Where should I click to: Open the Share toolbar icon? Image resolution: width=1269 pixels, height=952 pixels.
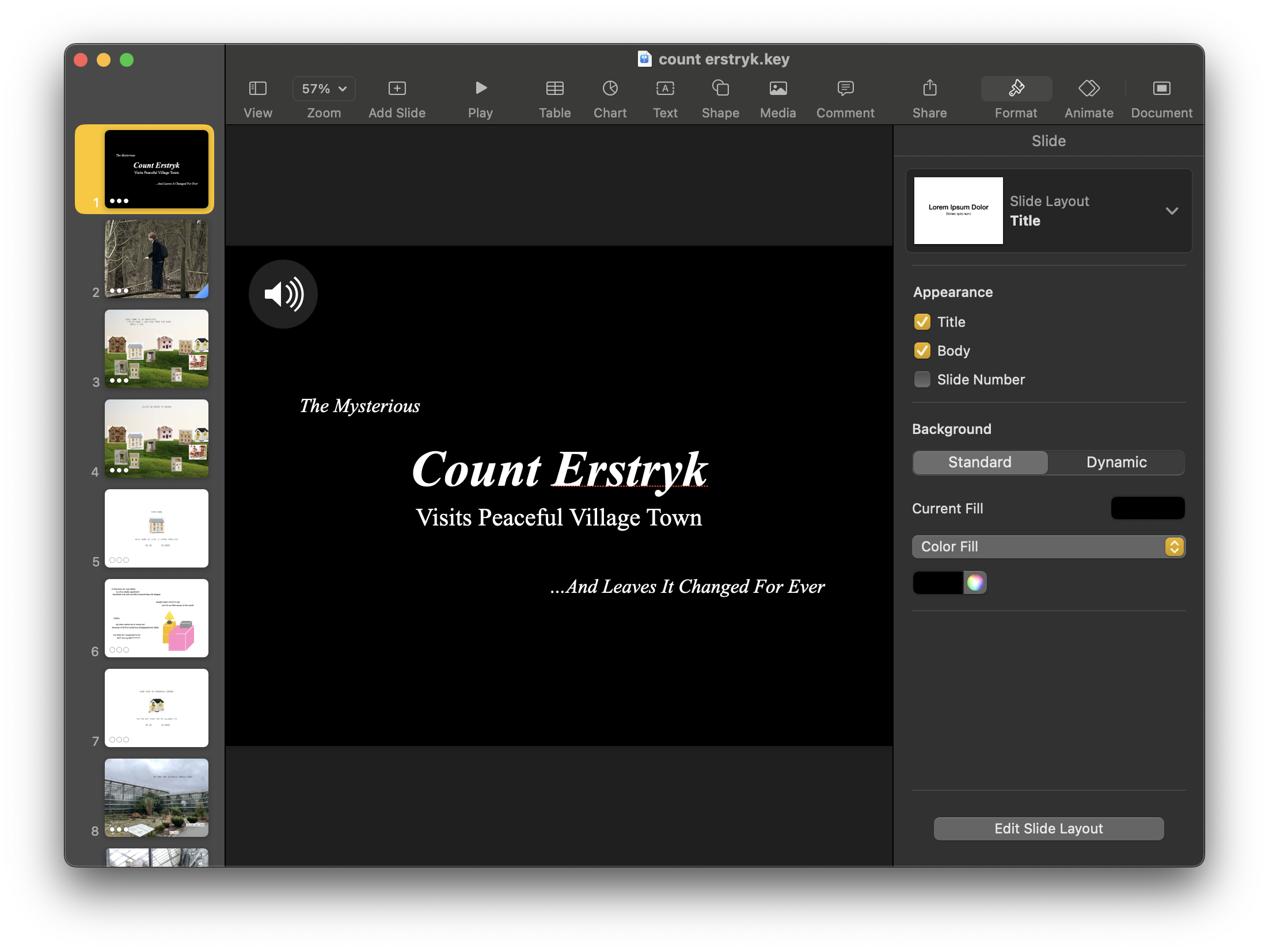tap(929, 89)
